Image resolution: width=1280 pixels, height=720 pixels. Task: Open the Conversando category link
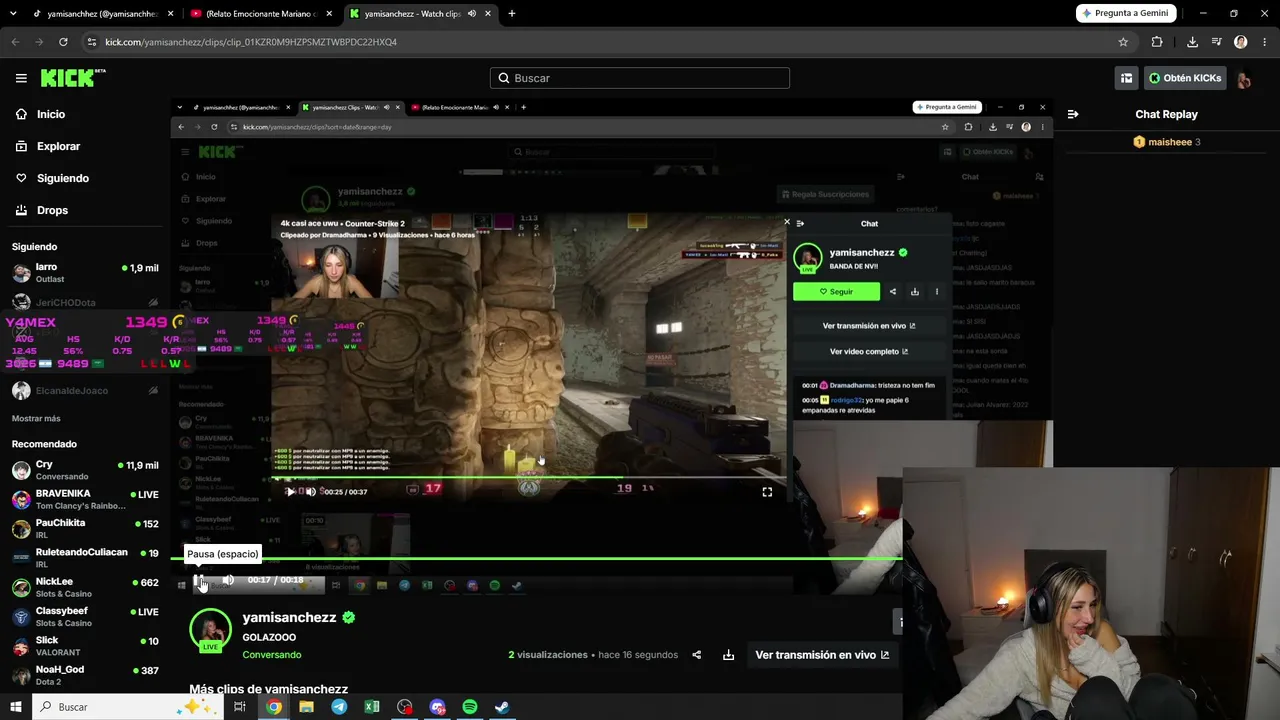271,655
